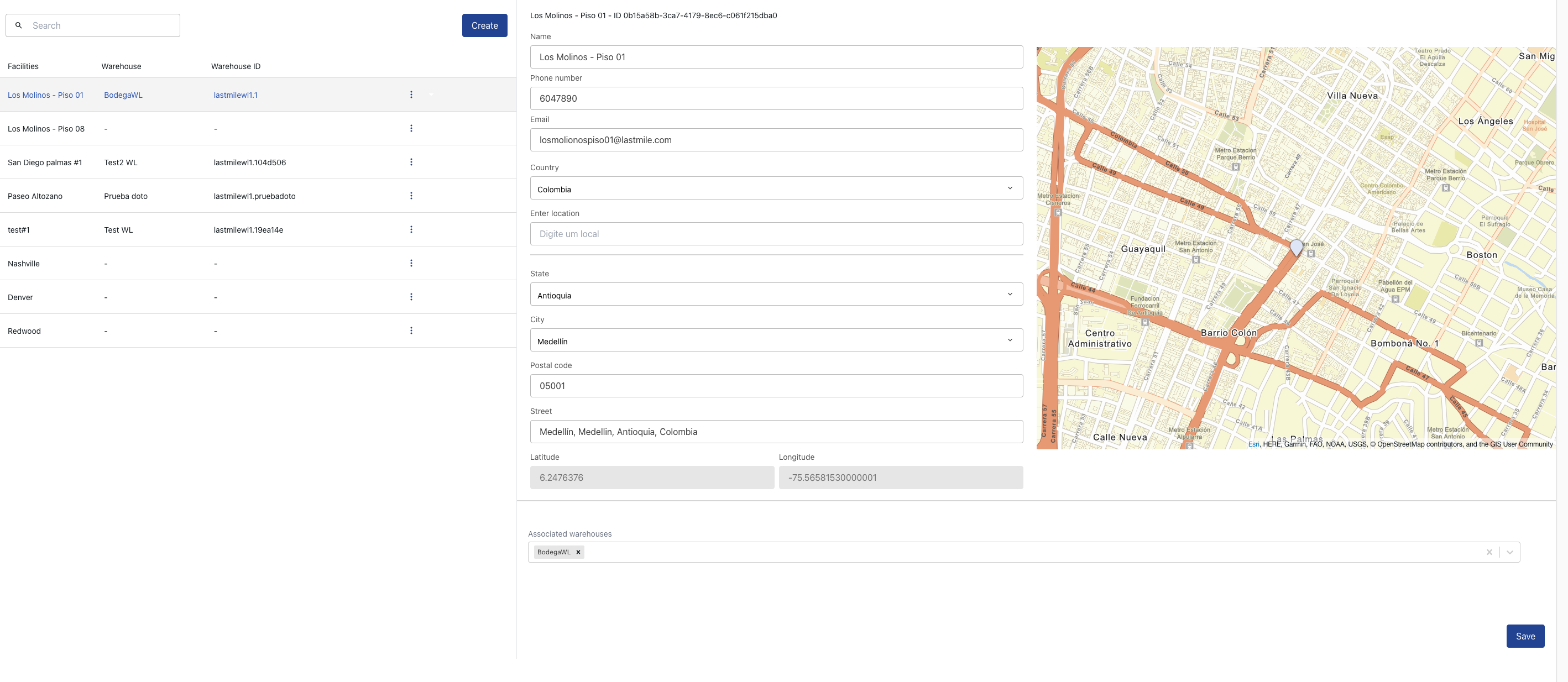The image size is (1568, 682).
Task: Expand the Country dropdown showing Colombia
Action: 776,188
